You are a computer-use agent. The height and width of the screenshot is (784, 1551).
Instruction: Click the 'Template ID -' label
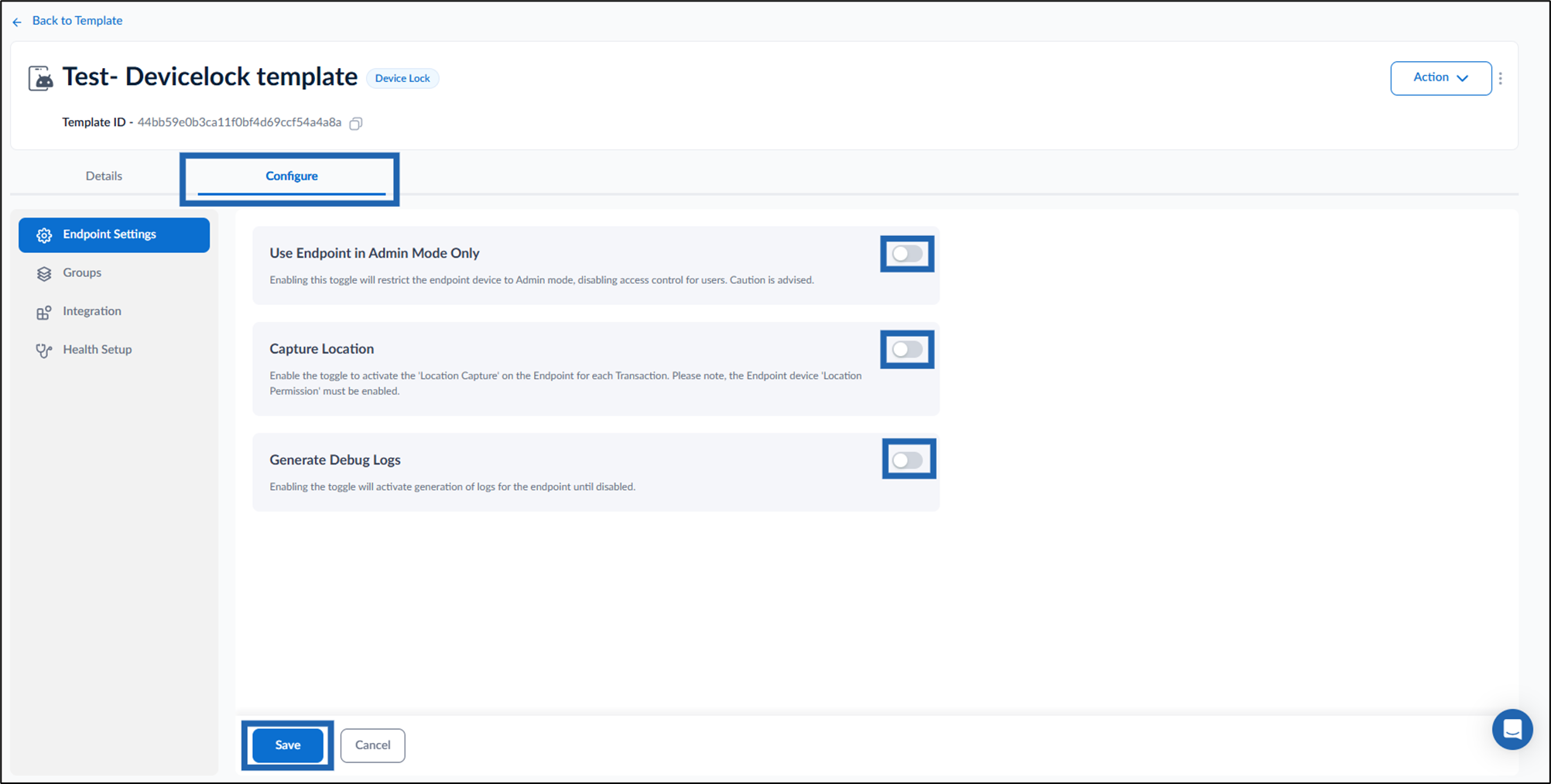[x=98, y=122]
